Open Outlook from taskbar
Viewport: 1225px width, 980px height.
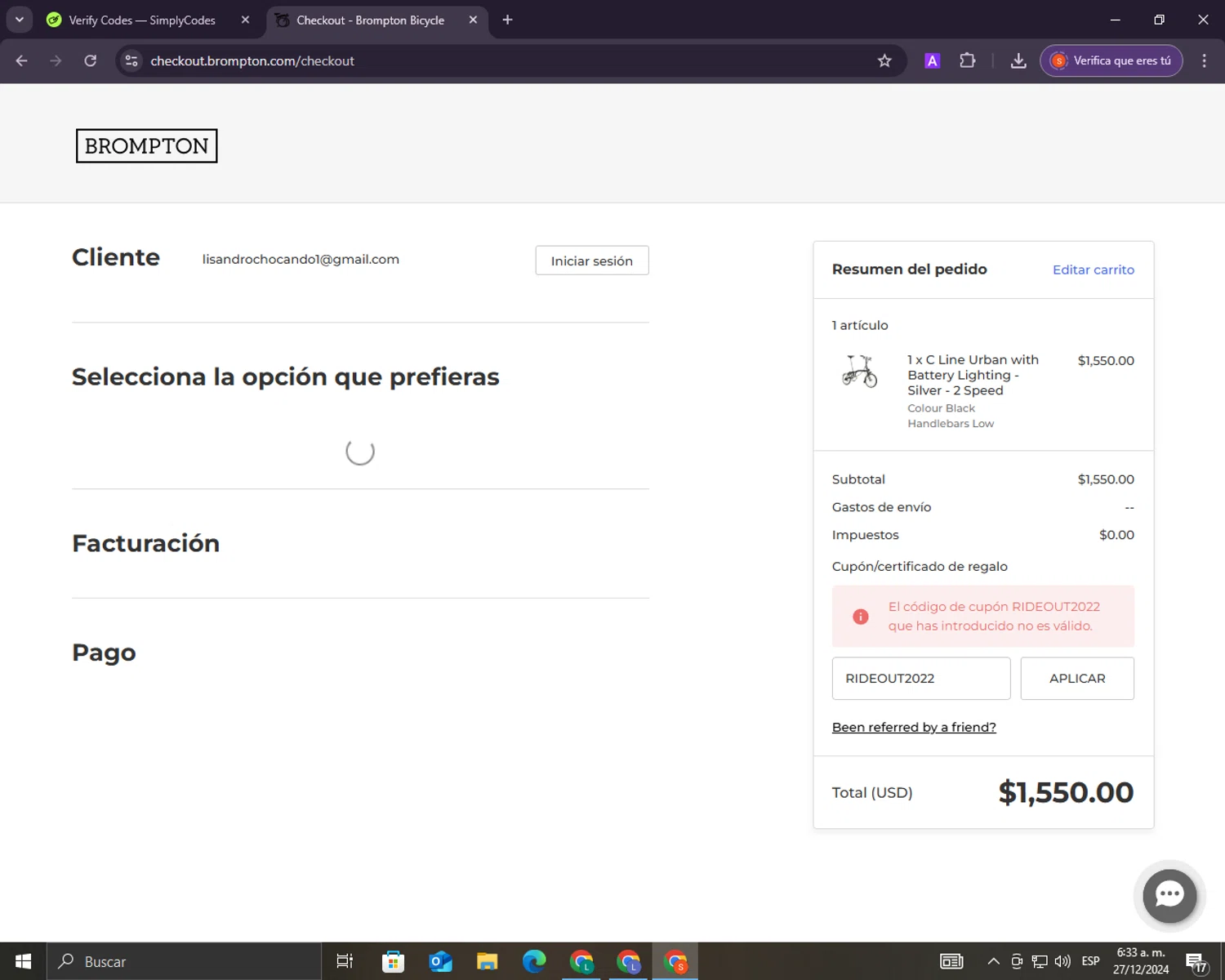(x=440, y=961)
